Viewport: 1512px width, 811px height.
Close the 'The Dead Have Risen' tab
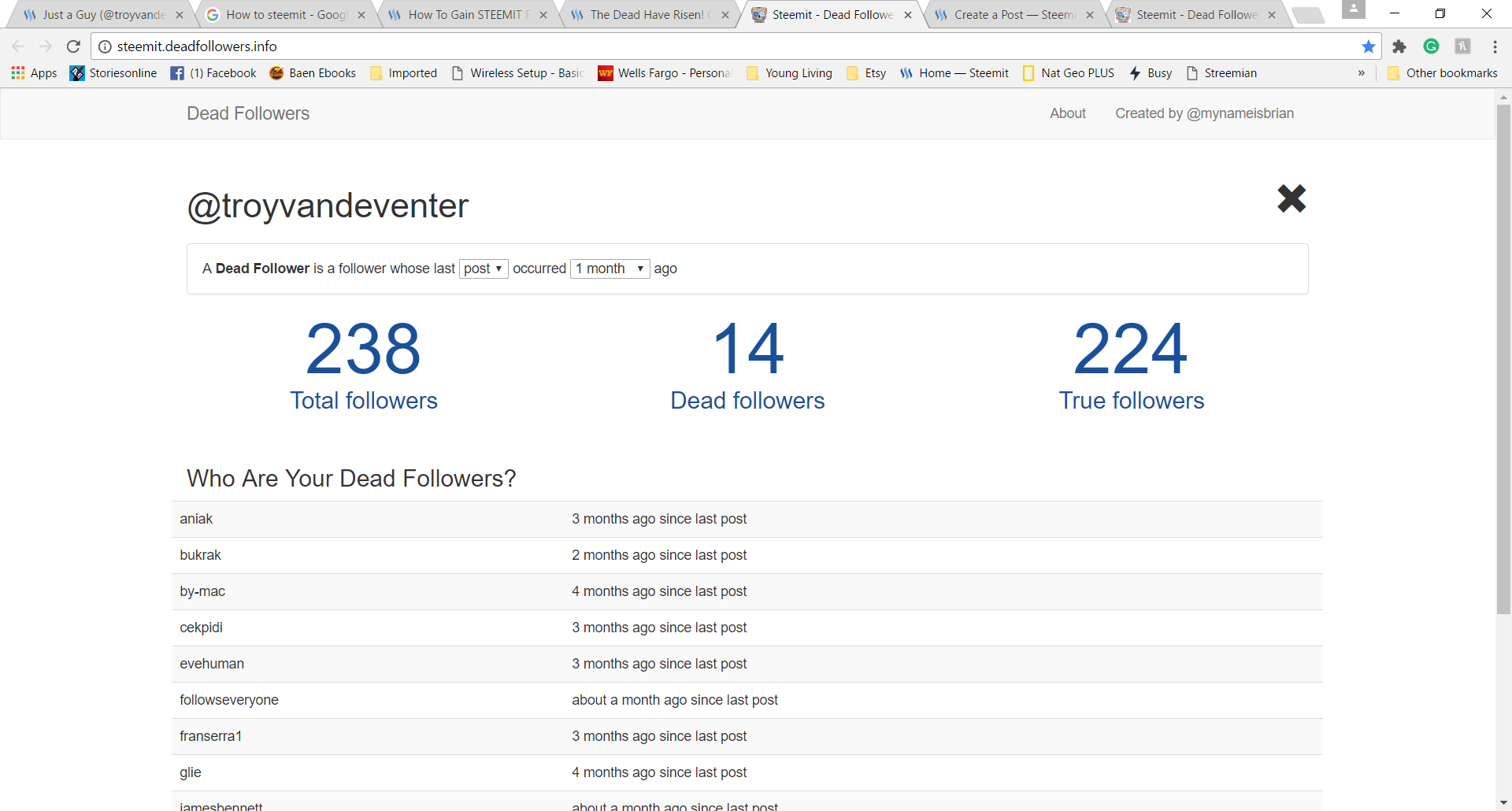coord(725,15)
